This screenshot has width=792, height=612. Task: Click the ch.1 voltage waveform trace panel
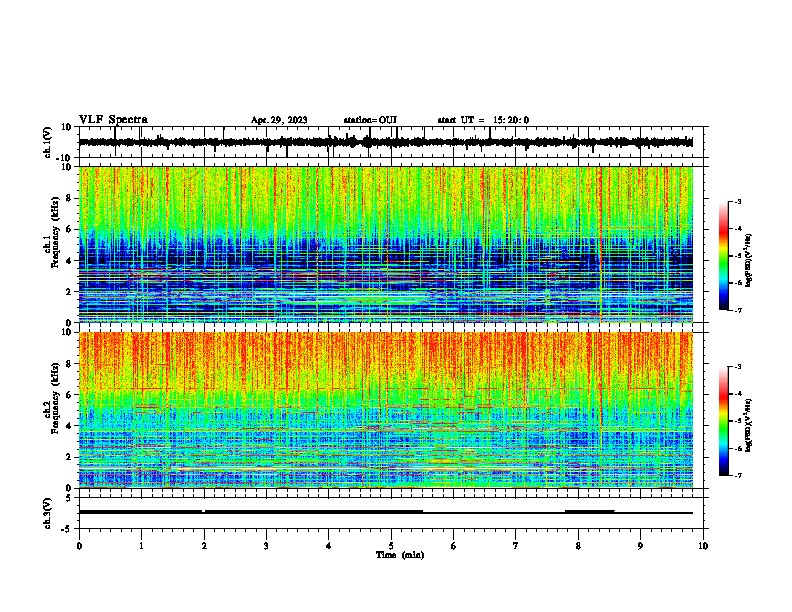(x=393, y=142)
